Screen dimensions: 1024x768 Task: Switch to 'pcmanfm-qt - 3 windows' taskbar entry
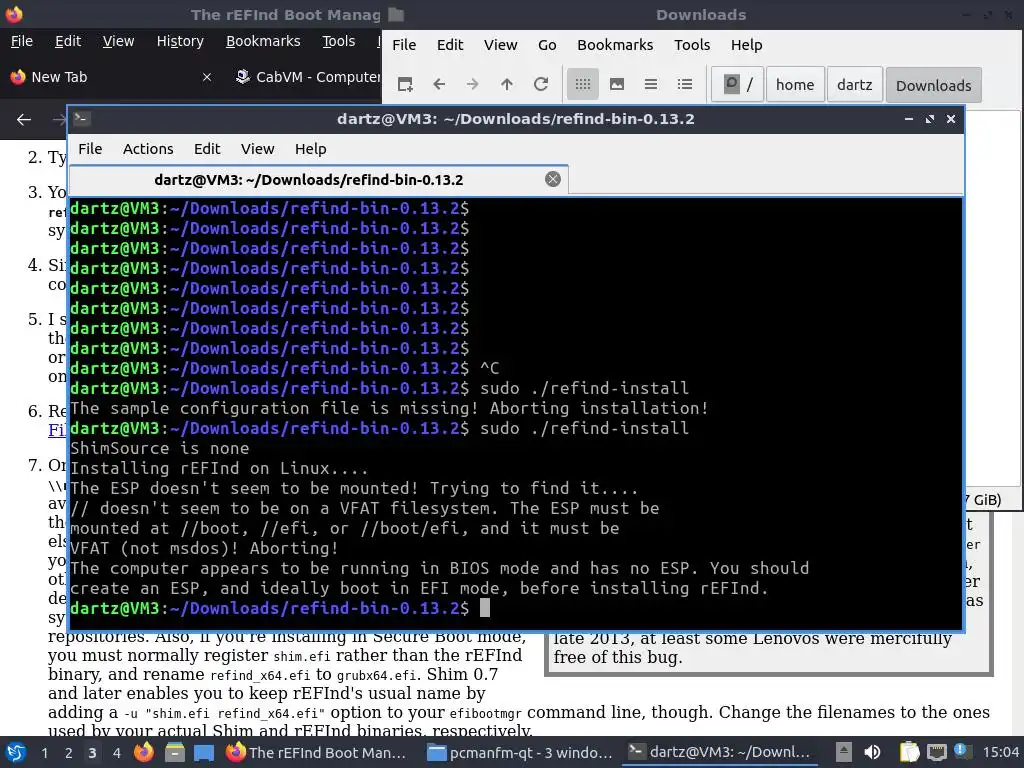(x=519, y=753)
